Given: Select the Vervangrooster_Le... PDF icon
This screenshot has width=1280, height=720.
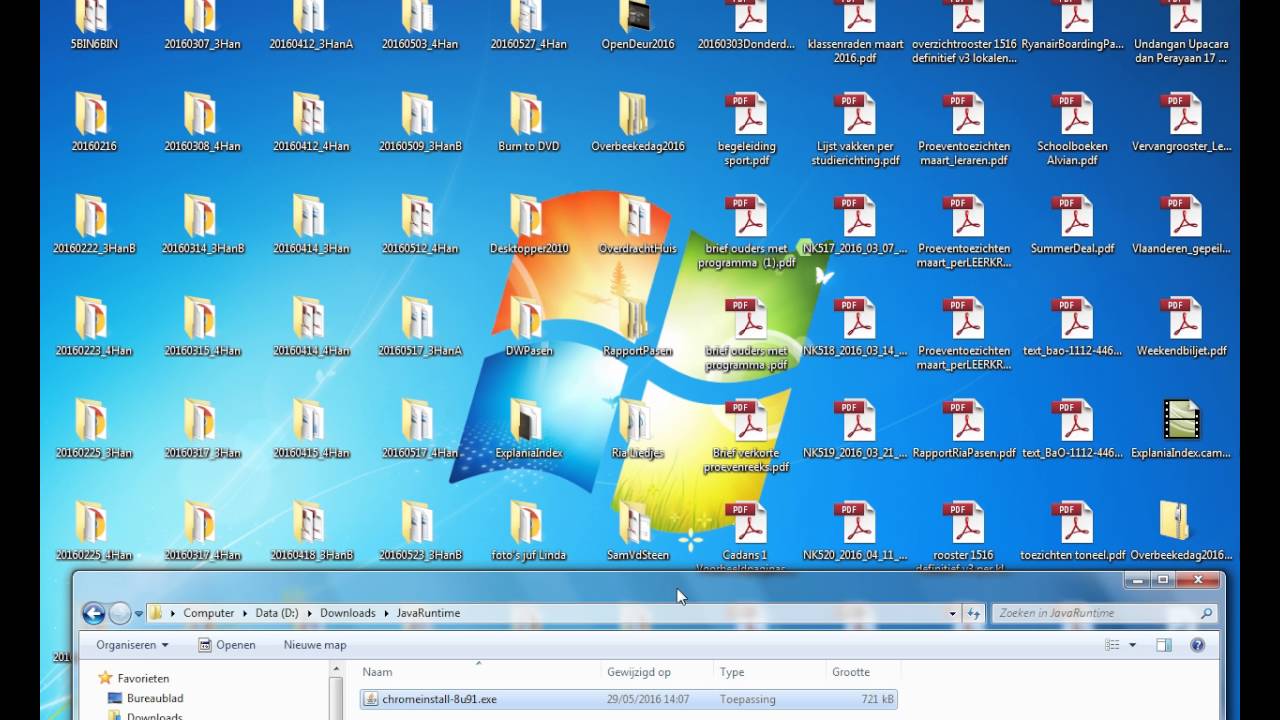Looking at the screenshot, I should pos(1182,114).
